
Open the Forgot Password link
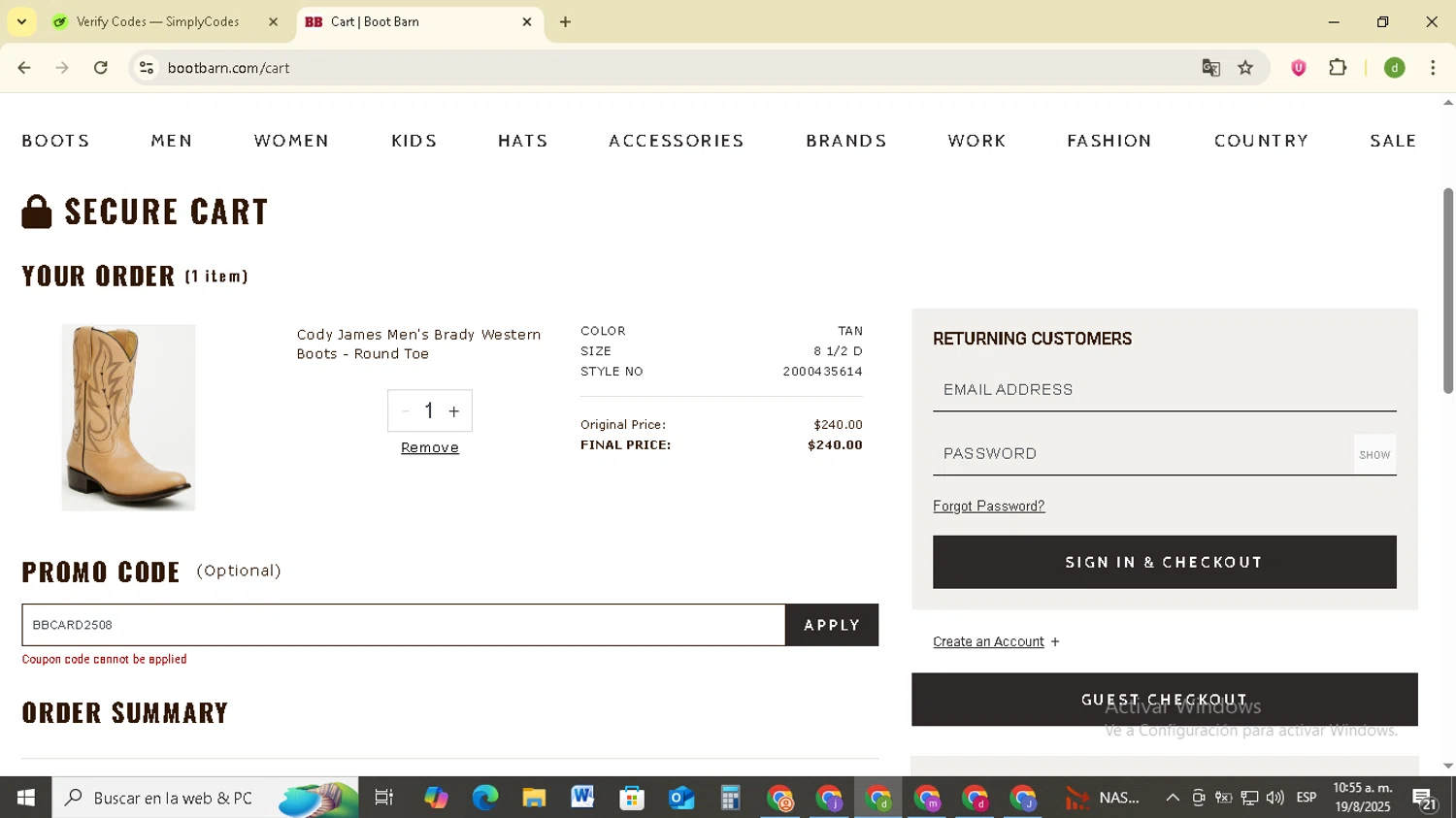click(988, 507)
